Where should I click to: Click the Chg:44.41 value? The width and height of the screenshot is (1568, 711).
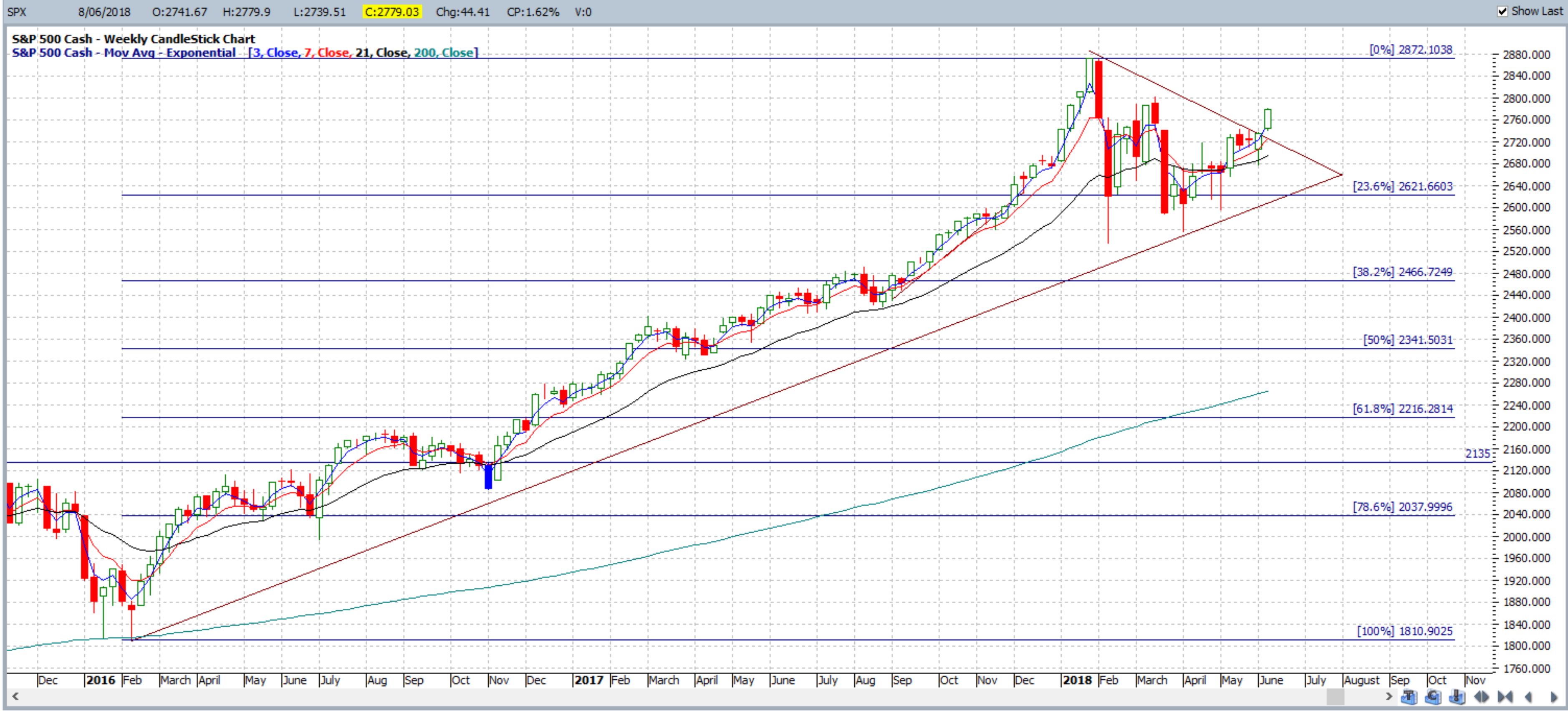[x=462, y=12]
